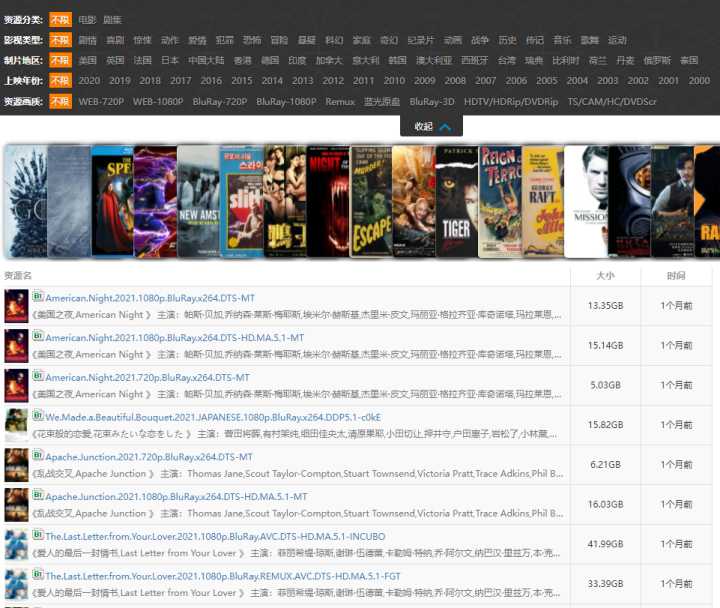This screenshot has width=720, height=608.
Task: Filter genre by 战争
Action: point(480,40)
